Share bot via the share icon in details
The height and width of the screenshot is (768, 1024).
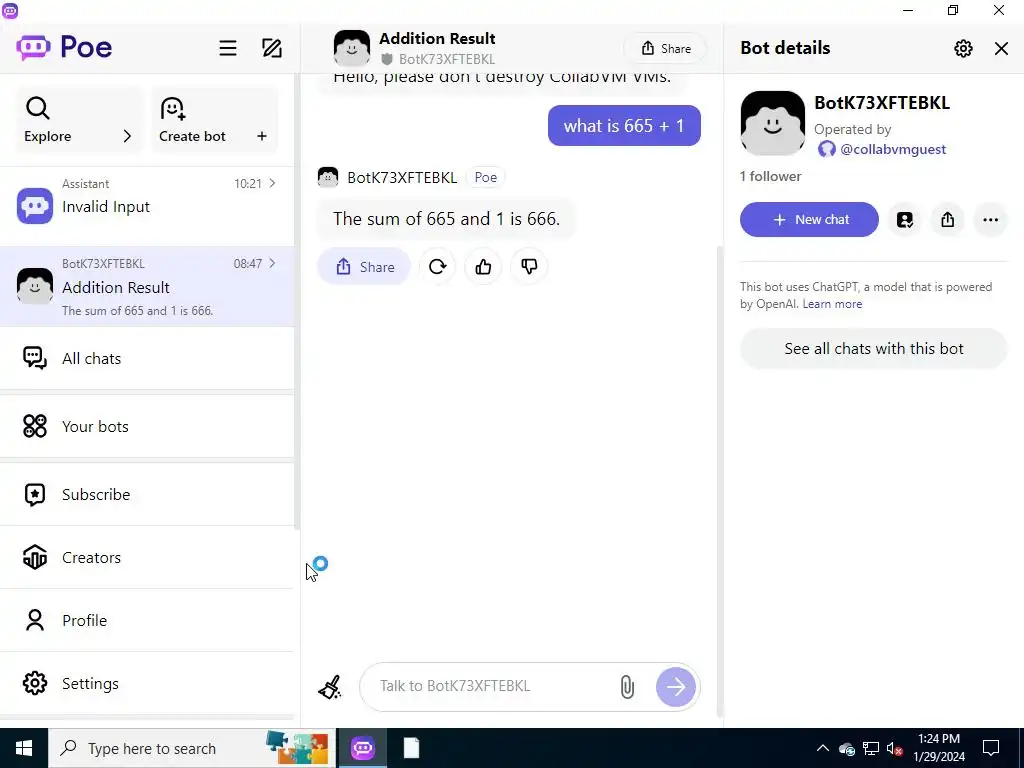(948, 219)
